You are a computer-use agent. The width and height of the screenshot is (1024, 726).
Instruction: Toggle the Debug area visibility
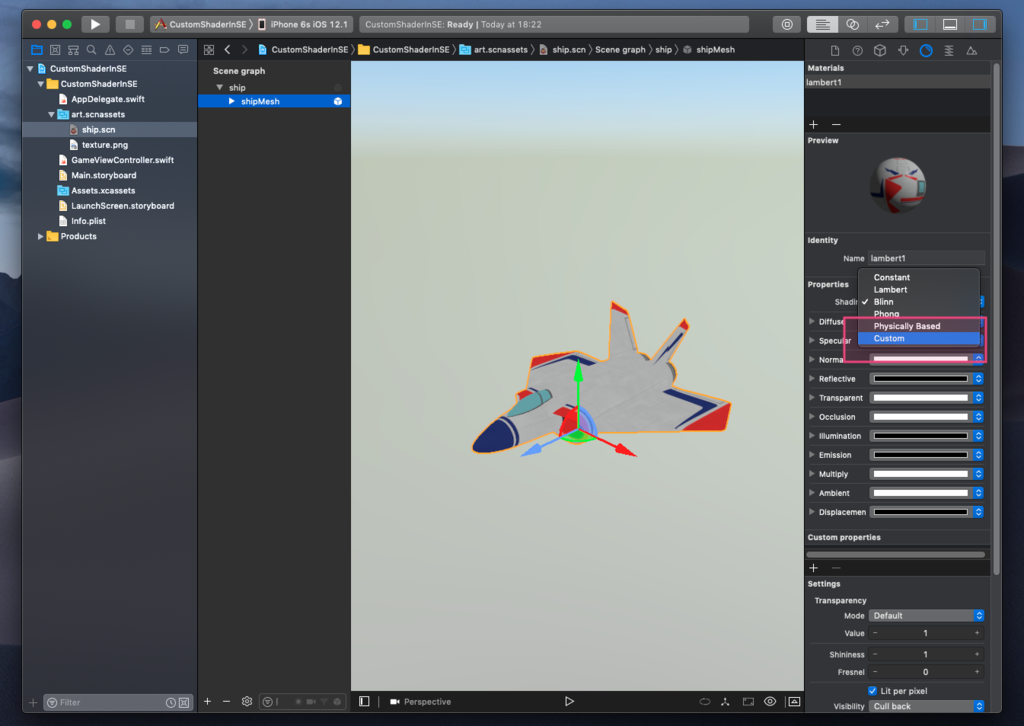coord(950,24)
